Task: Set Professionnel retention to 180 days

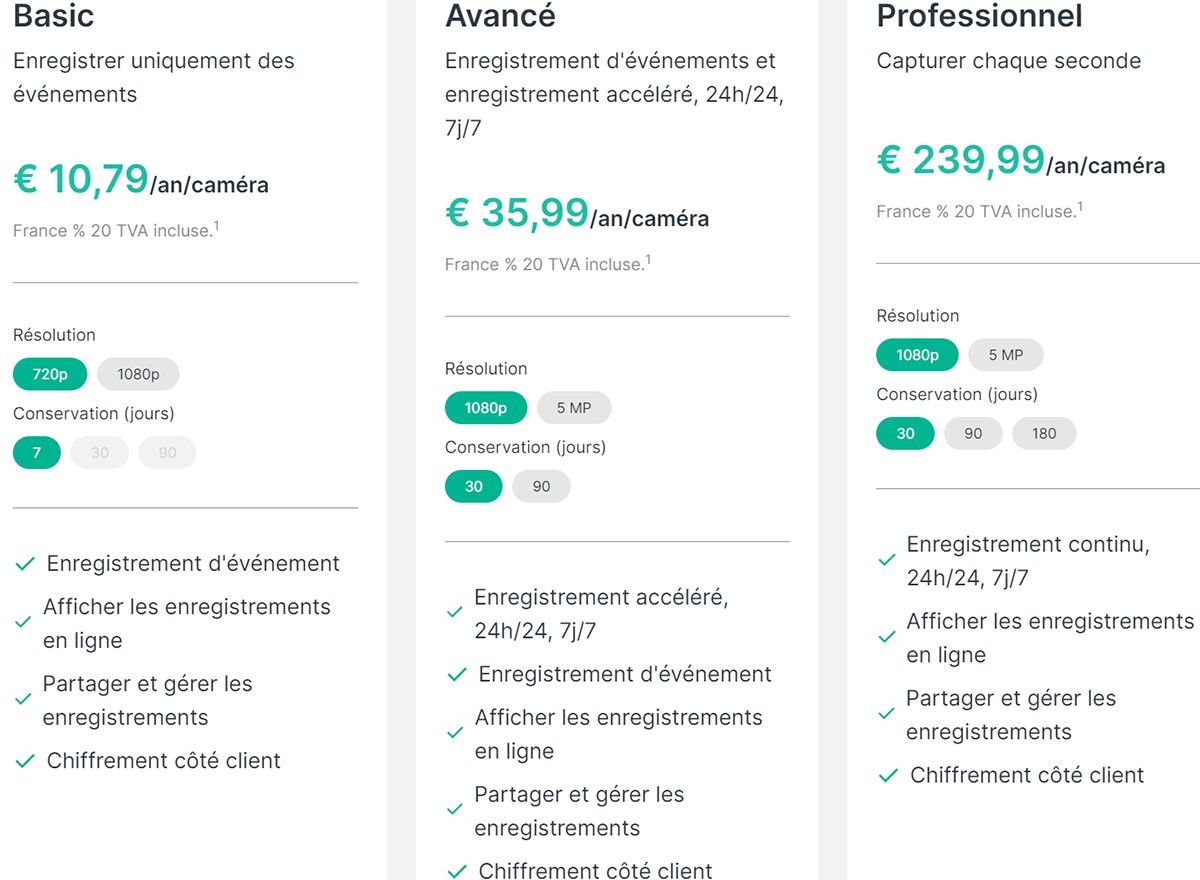Action: tap(1044, 434)
